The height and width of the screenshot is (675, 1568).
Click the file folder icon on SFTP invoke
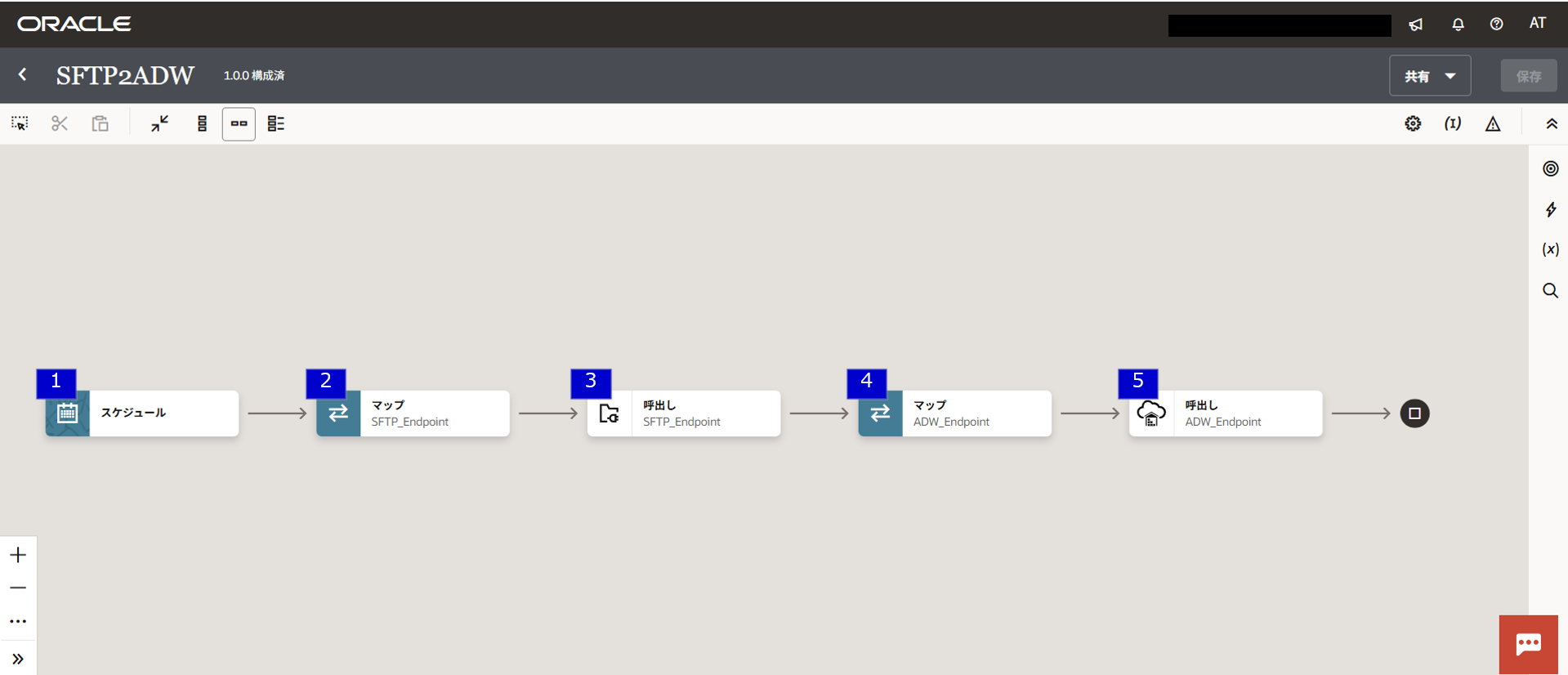point(610,413)
